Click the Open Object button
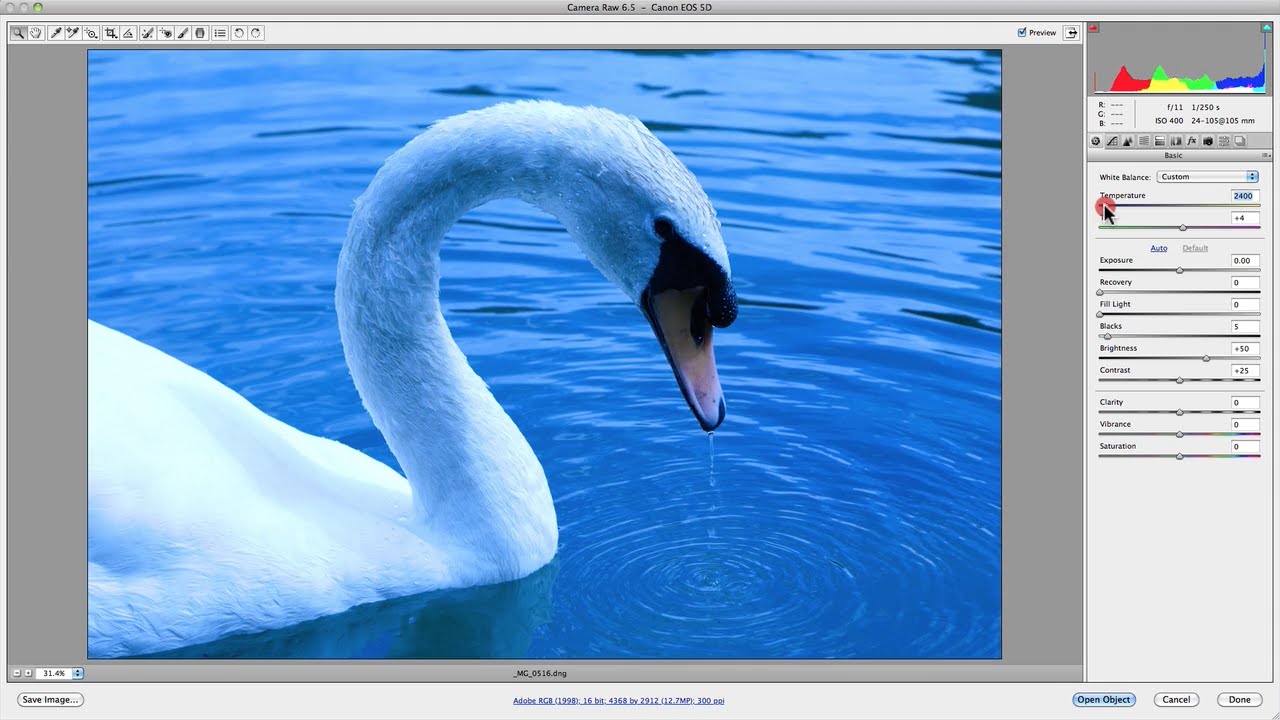The image size is (1280, 720). [x=1104, y=700]
